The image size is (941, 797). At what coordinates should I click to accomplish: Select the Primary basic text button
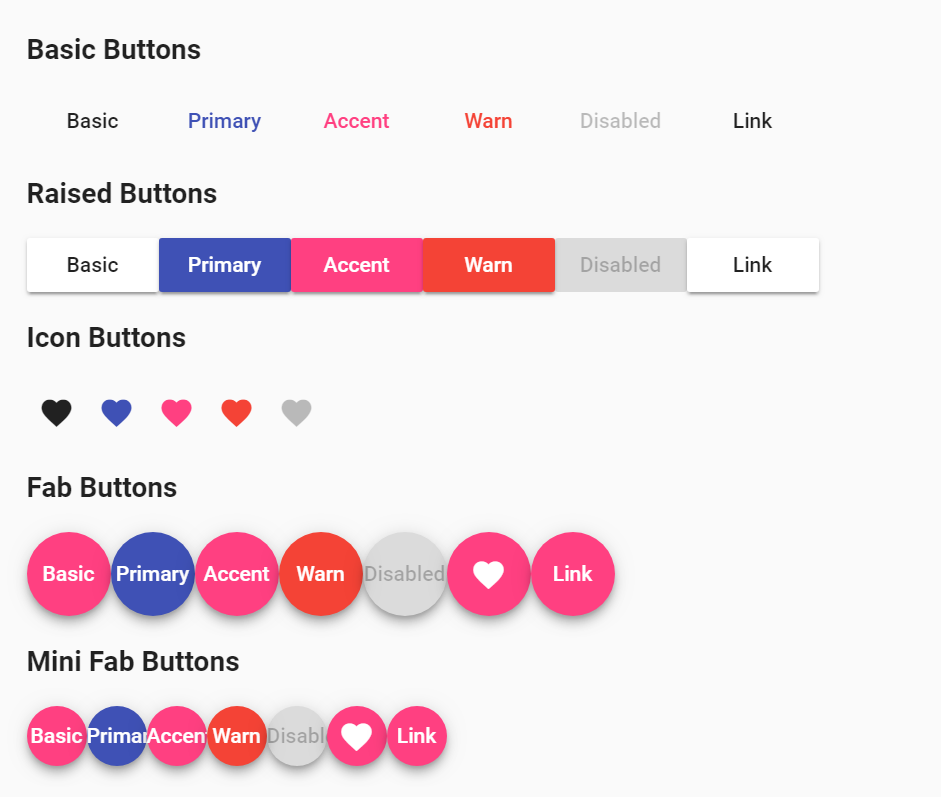click(x=224, y=120)
